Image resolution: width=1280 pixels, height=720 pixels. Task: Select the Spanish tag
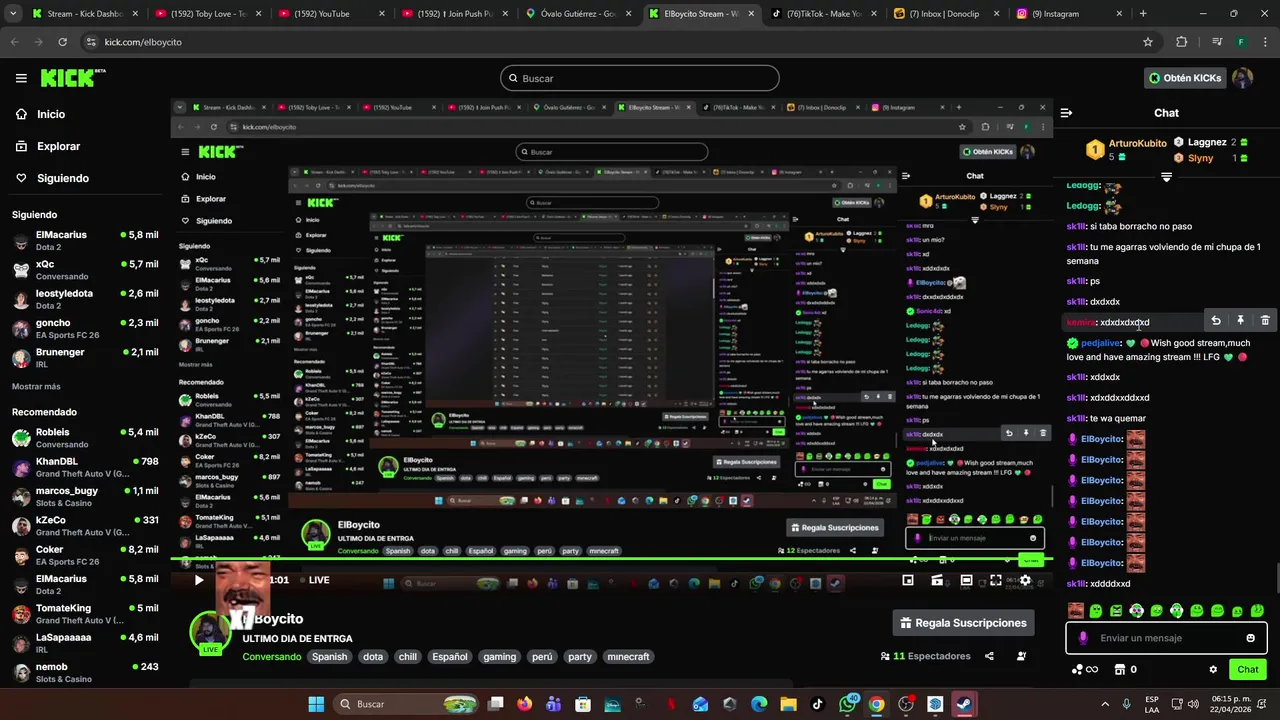pos(329,657)
